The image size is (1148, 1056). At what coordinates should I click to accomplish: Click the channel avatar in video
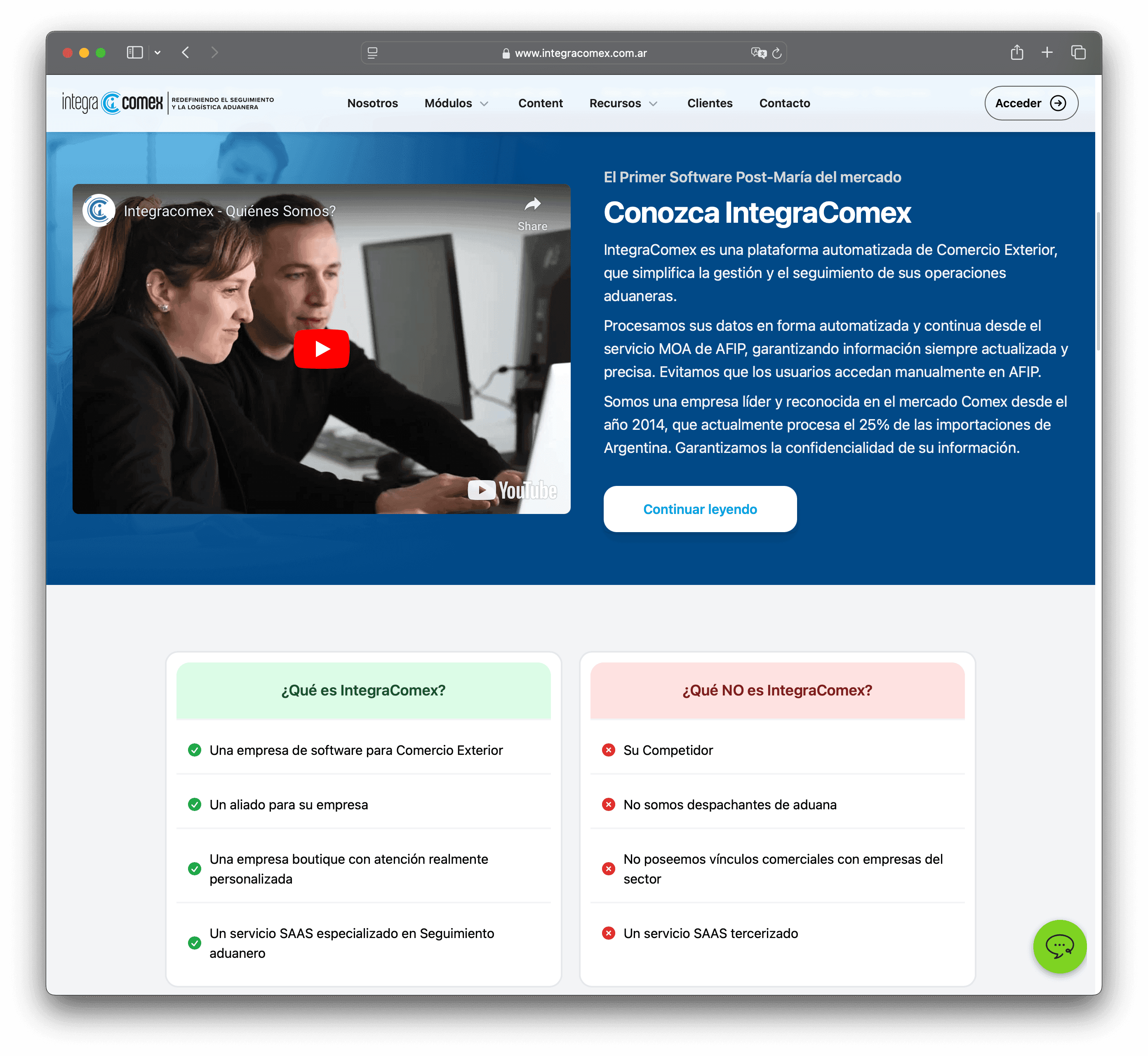click(x=99, y=210)
